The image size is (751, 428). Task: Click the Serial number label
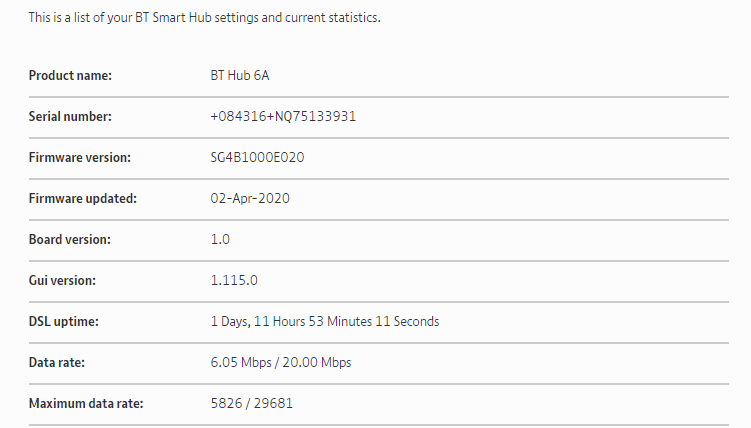[x=70, y=116]
